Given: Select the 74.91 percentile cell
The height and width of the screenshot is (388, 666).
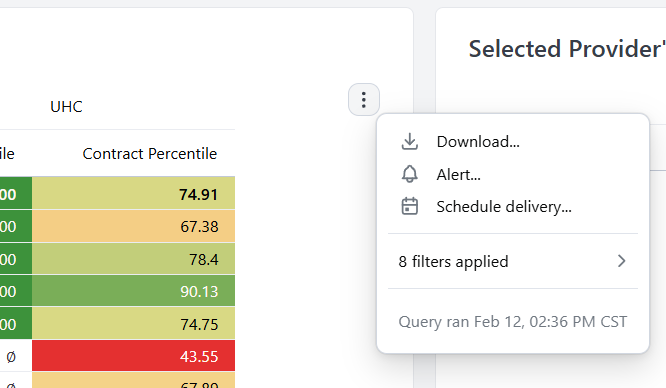Looking at the screenshot, I should (x=133, y=193).
